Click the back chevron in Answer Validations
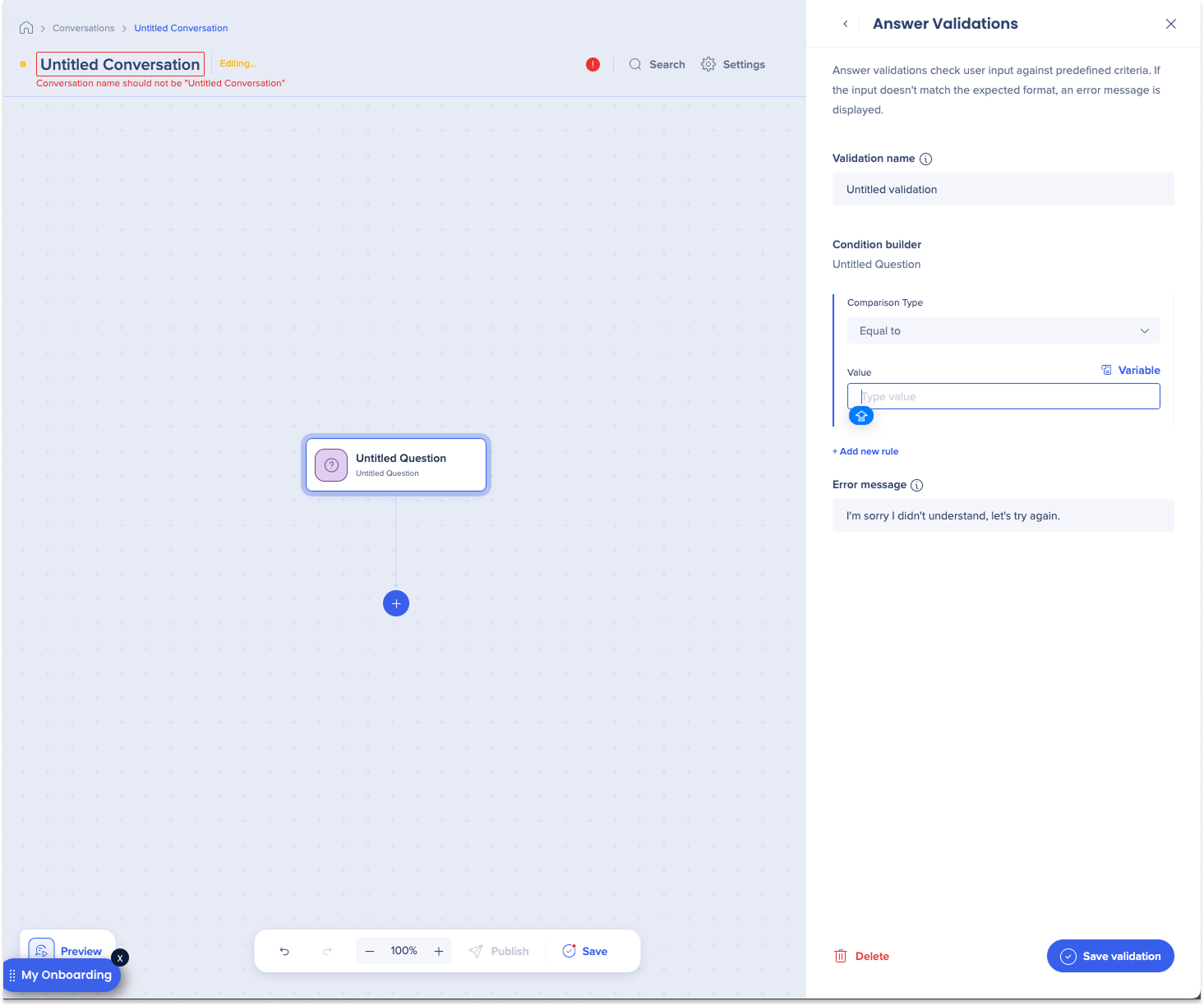 (846, 24)
